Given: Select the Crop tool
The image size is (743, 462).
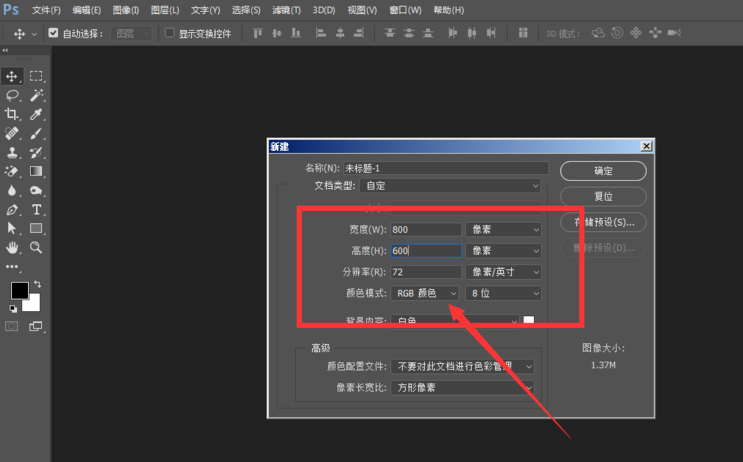Looking at the screenshot, I should click(12, 114).
